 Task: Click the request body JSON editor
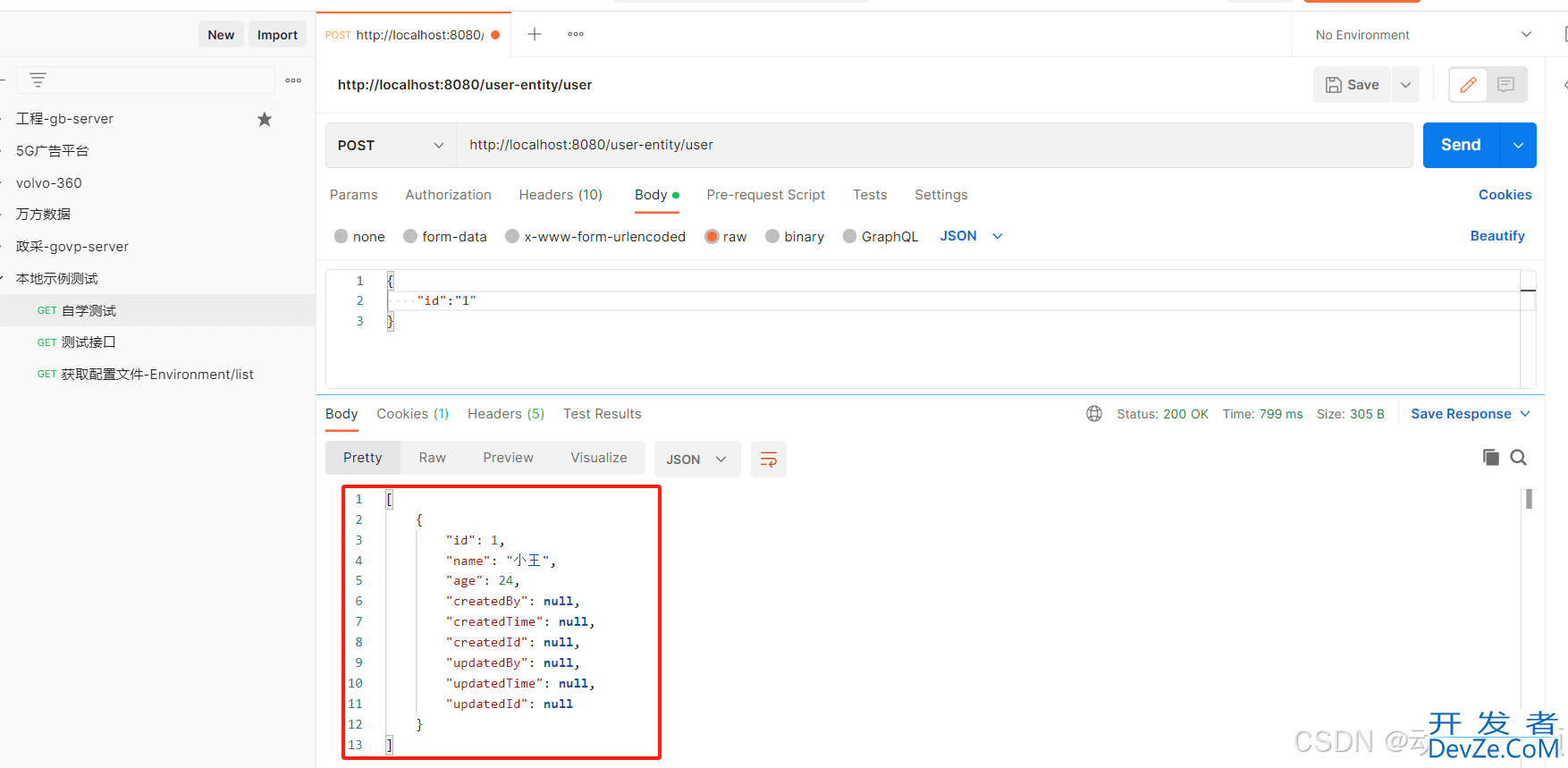pos(930,329)
